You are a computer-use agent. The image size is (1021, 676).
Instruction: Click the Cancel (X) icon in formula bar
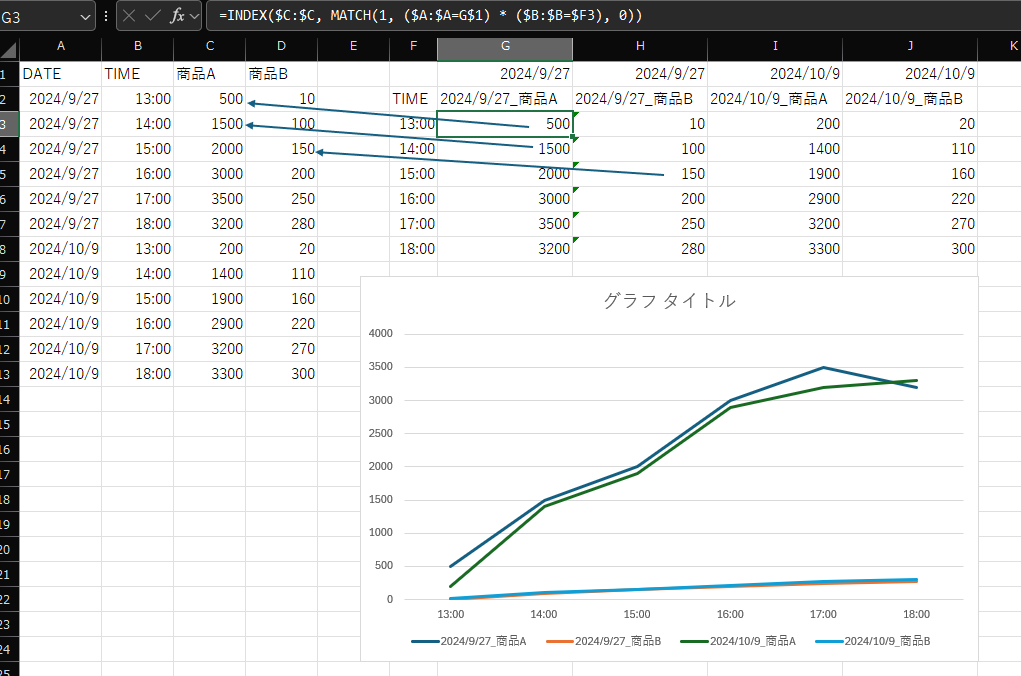click(x=129, y=16)
